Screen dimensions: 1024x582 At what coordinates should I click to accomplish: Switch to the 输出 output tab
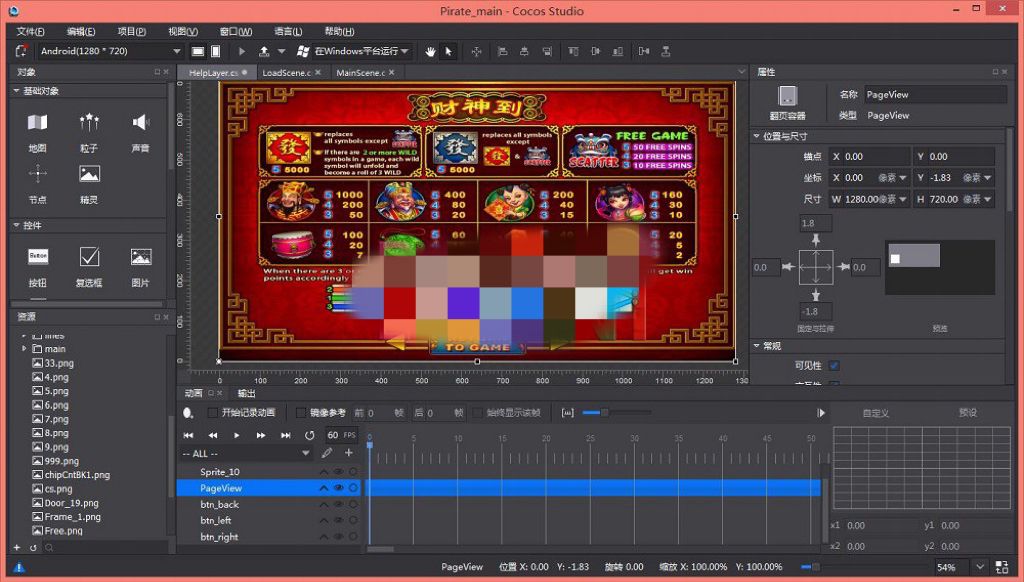246,393
